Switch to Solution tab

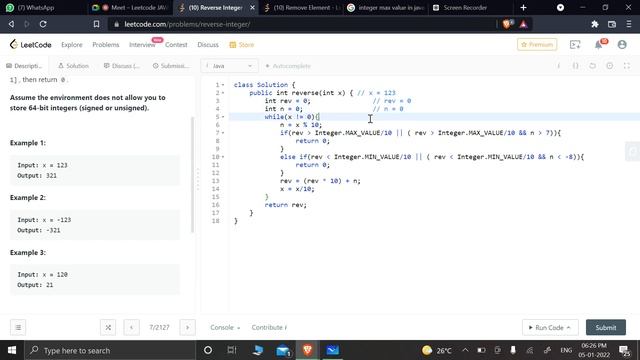click(73, 66)
